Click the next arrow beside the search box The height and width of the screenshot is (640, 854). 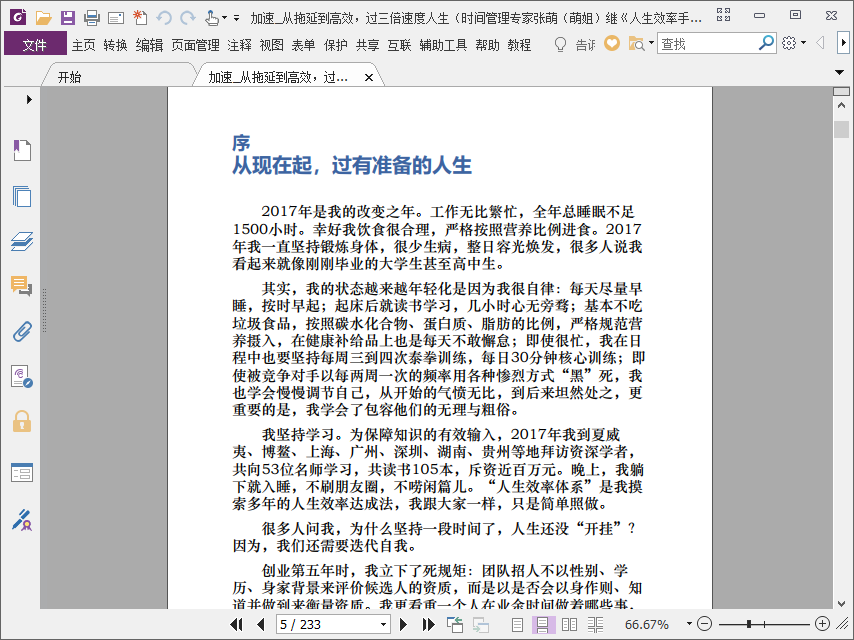[843, 42]
